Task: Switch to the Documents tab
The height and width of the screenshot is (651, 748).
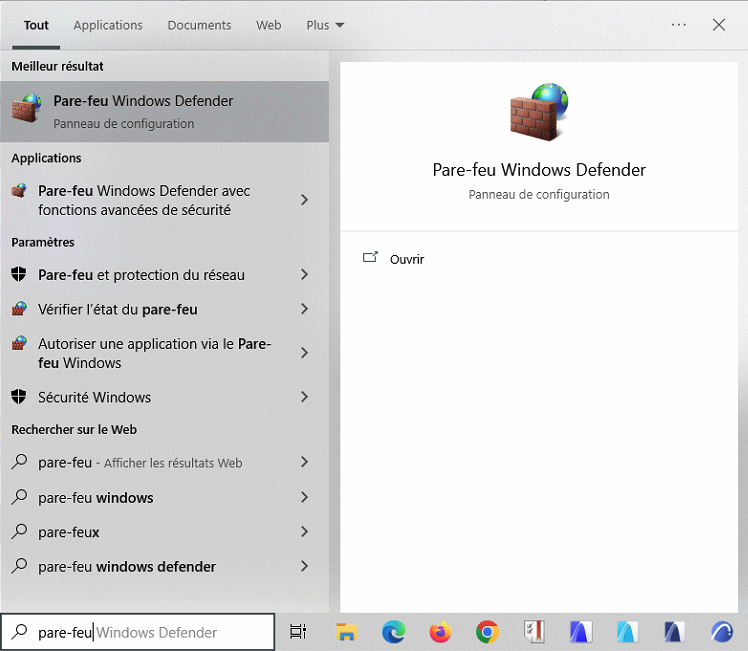Action: [x=199, y=25]
